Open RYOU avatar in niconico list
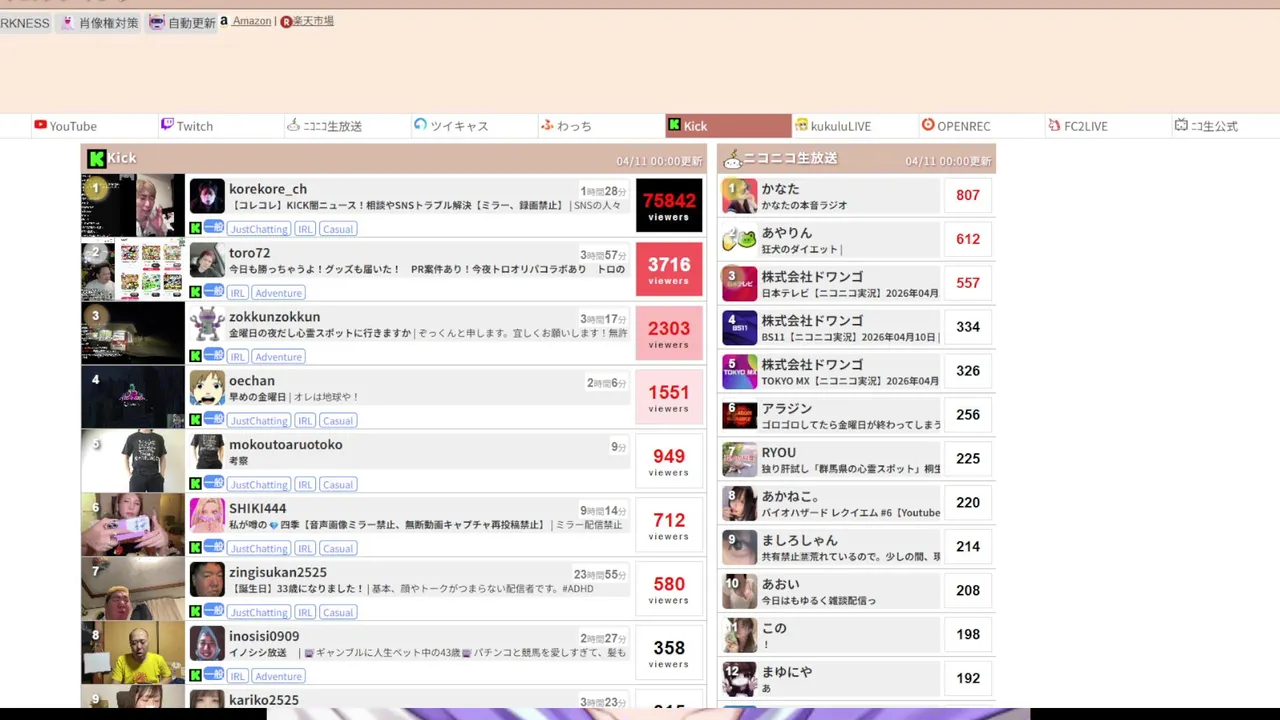Viewport: 1280px width, 720px height. click(740, 460)
